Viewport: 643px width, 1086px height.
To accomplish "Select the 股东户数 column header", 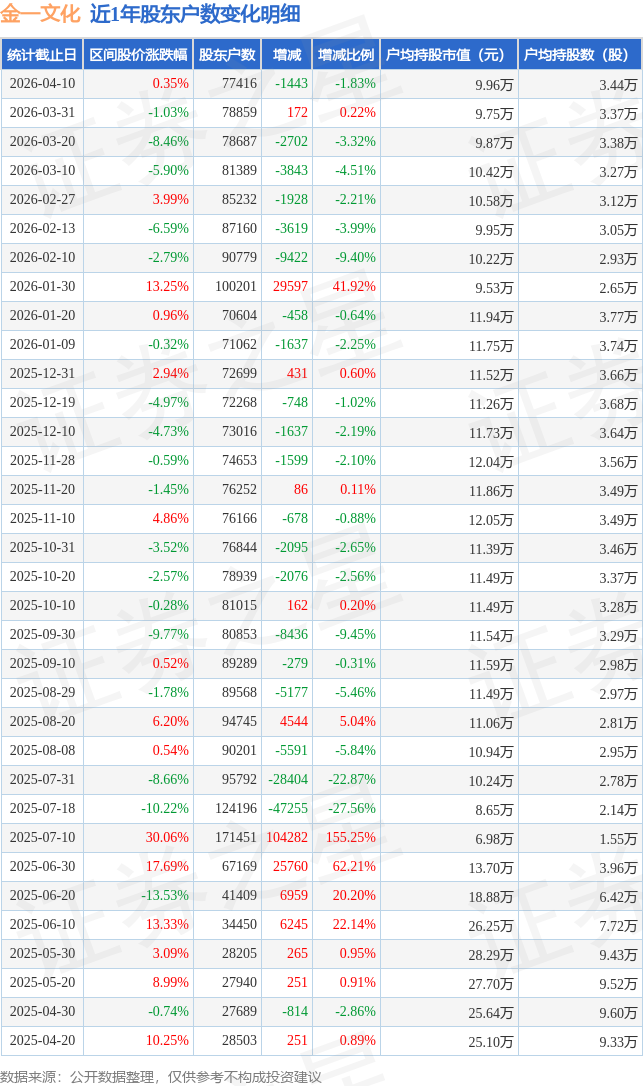I will [227, 55].
